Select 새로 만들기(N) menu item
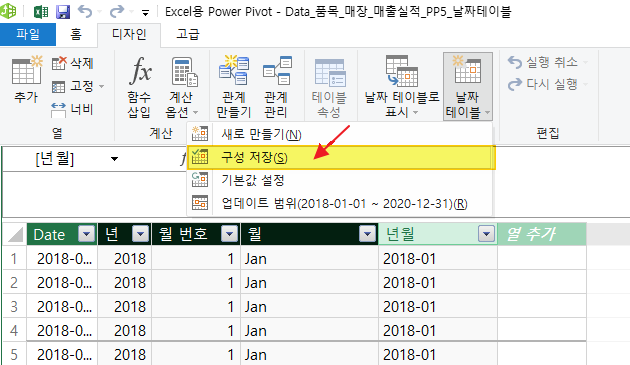 (x=340, y=134)
